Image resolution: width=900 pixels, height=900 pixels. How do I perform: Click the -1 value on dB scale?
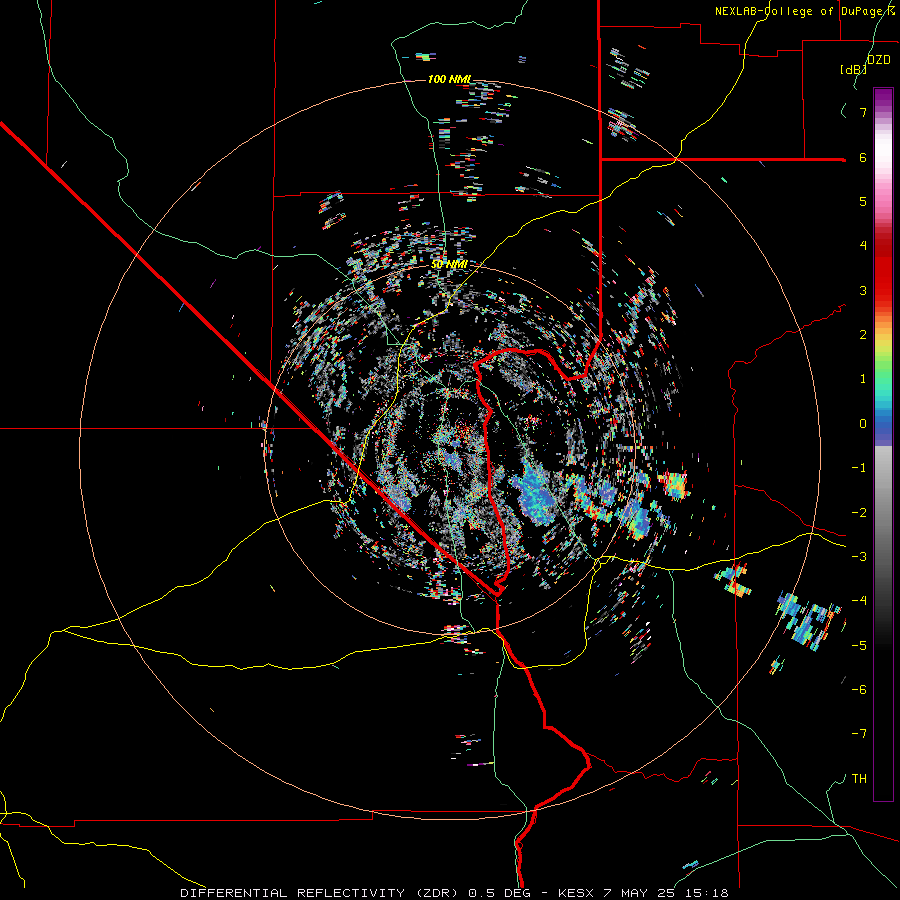859,468
